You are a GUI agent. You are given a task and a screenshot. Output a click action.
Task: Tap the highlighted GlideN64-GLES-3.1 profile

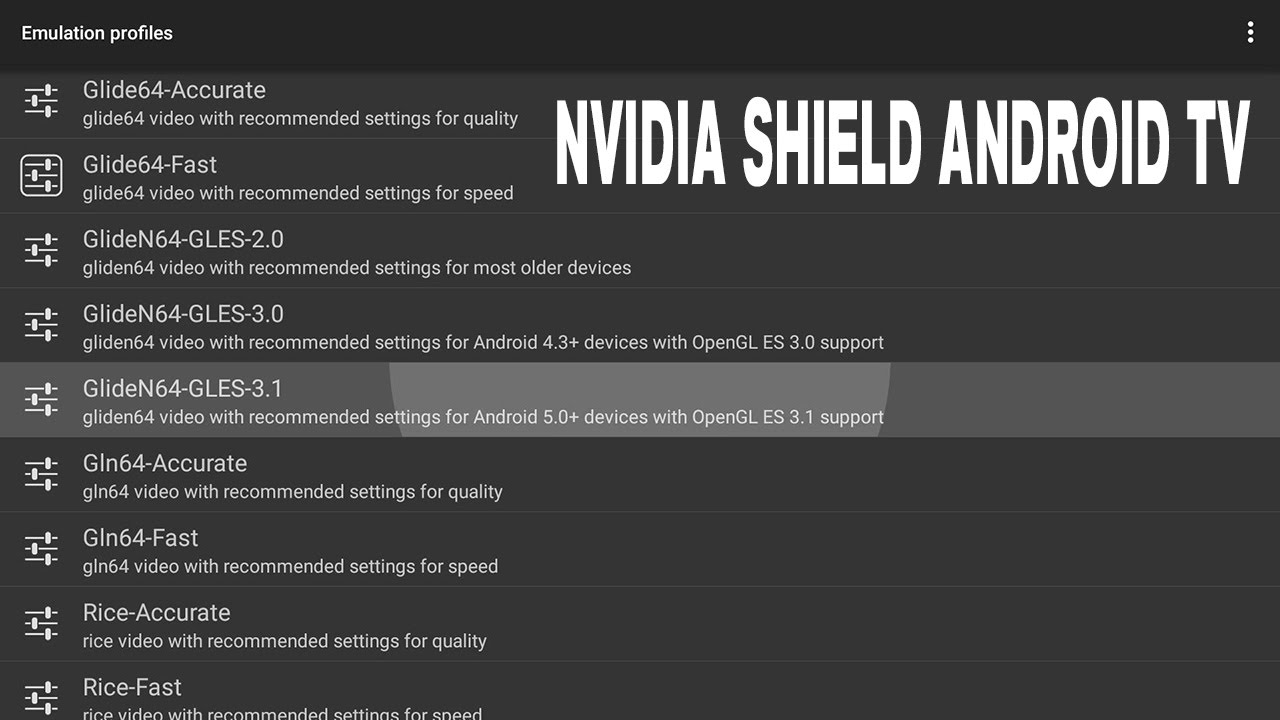click(640, 400)
